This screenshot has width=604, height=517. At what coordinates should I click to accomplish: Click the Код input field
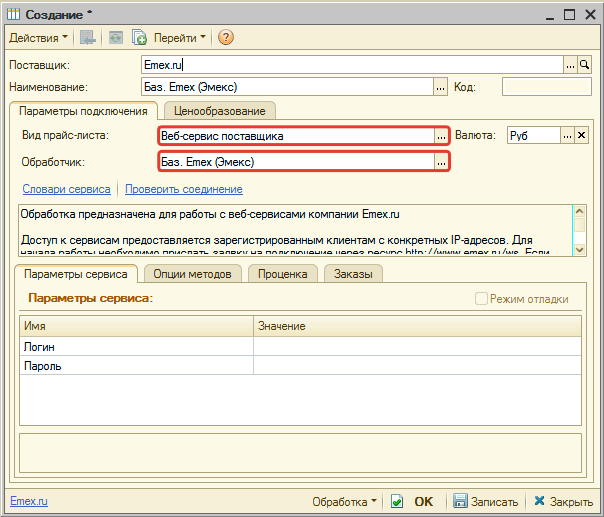tap(547, 87)
